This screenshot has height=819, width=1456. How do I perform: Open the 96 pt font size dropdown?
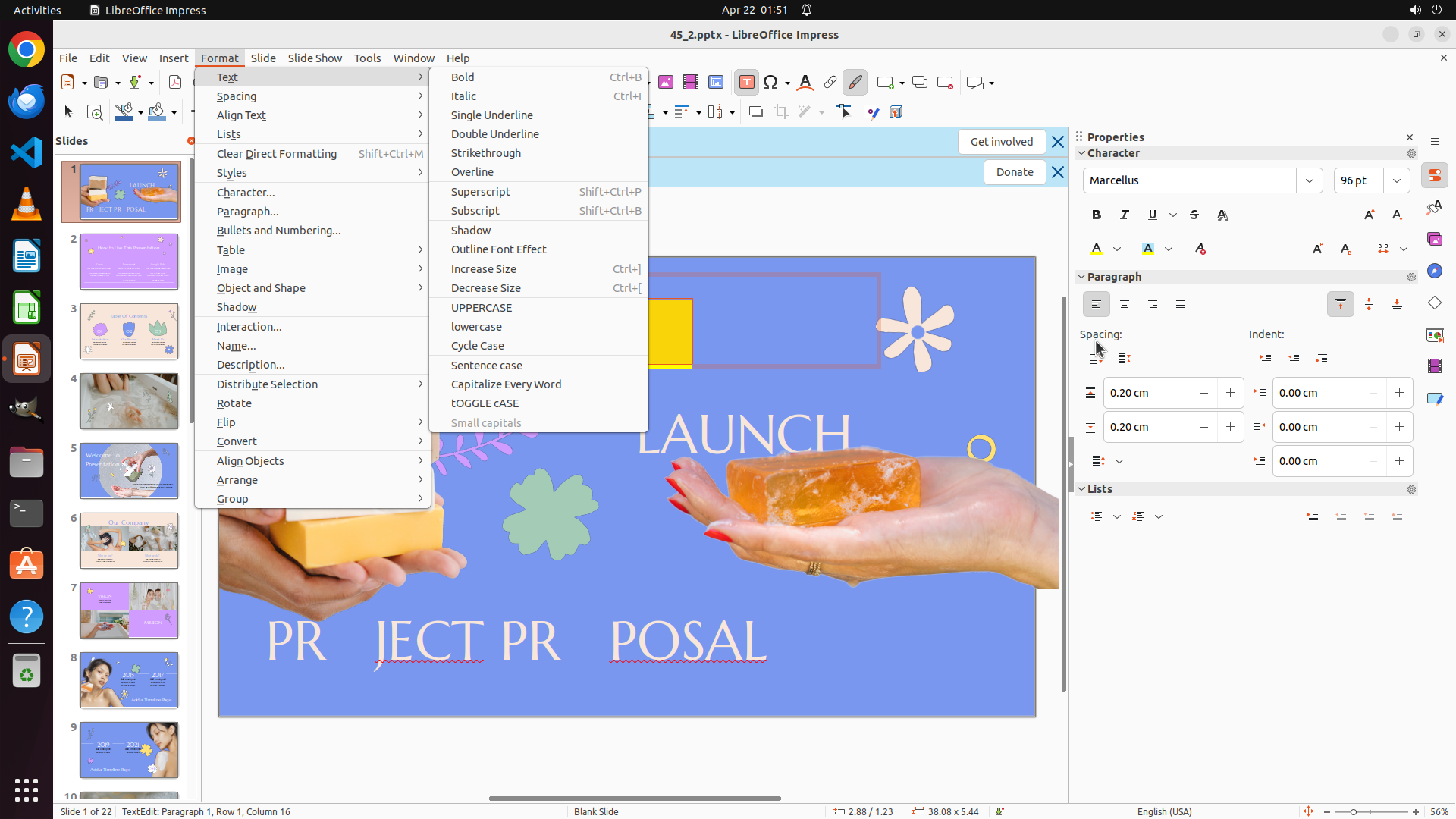click(1397, 180)
